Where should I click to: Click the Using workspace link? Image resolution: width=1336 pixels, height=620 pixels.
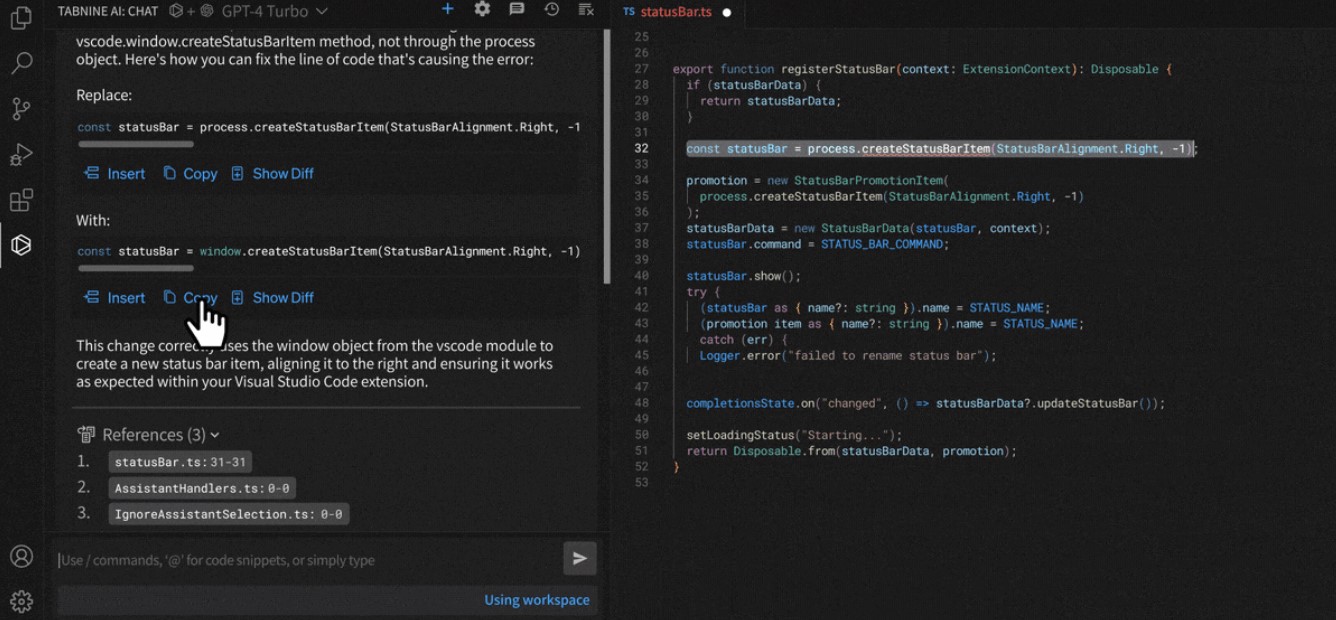tap(537, 600)
